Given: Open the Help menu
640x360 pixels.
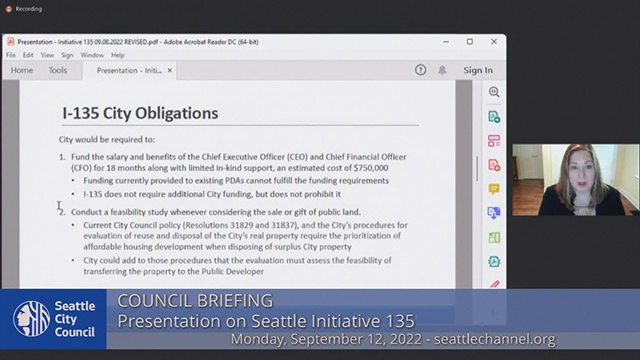Looking at the screenshot, I should click(x=118, y=55).
